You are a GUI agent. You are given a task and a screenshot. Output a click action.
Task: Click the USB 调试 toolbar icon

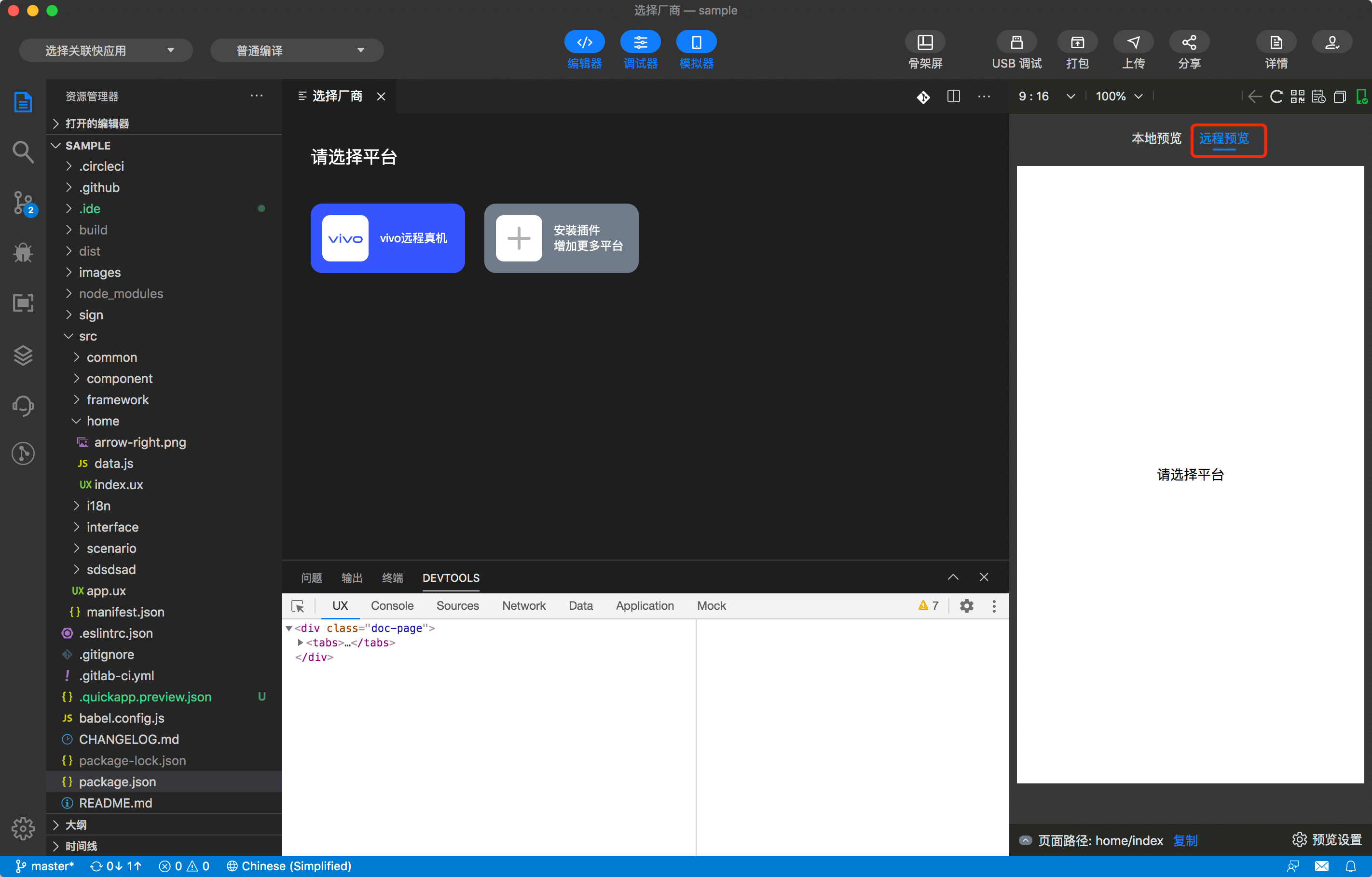point(1016,42)
